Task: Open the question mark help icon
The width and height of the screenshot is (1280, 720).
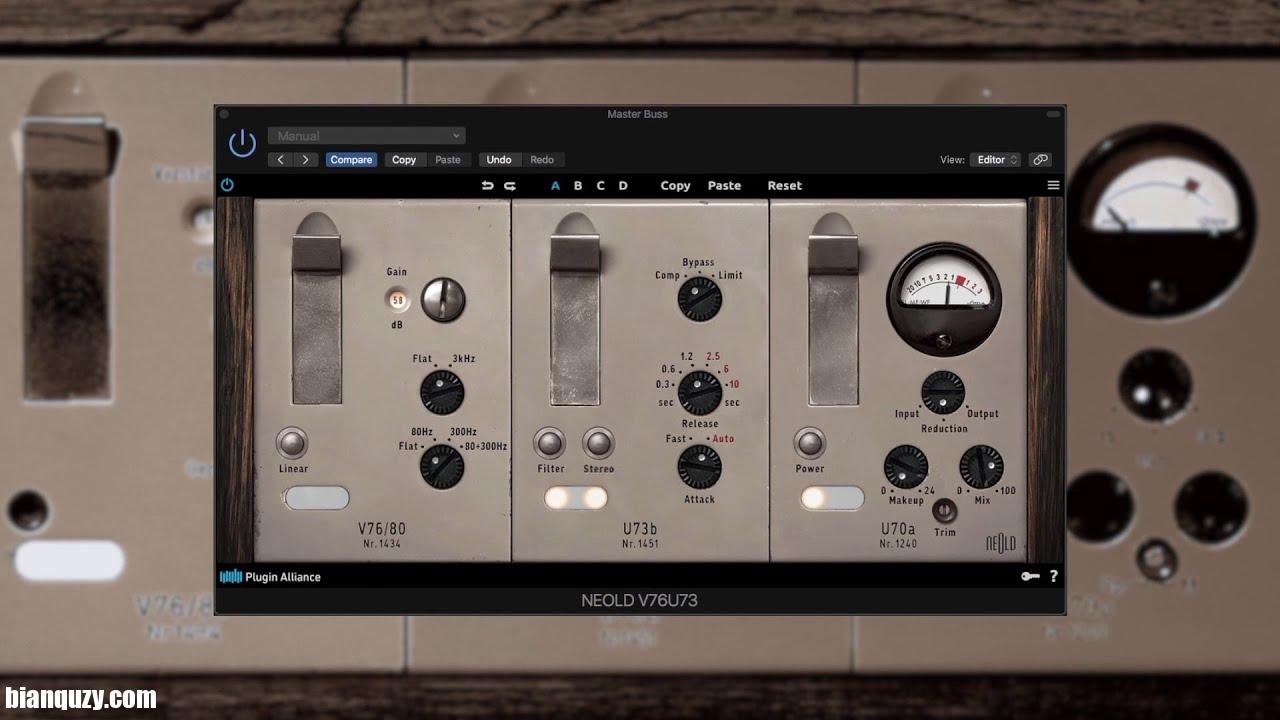Action: [x=1053, y=576]
